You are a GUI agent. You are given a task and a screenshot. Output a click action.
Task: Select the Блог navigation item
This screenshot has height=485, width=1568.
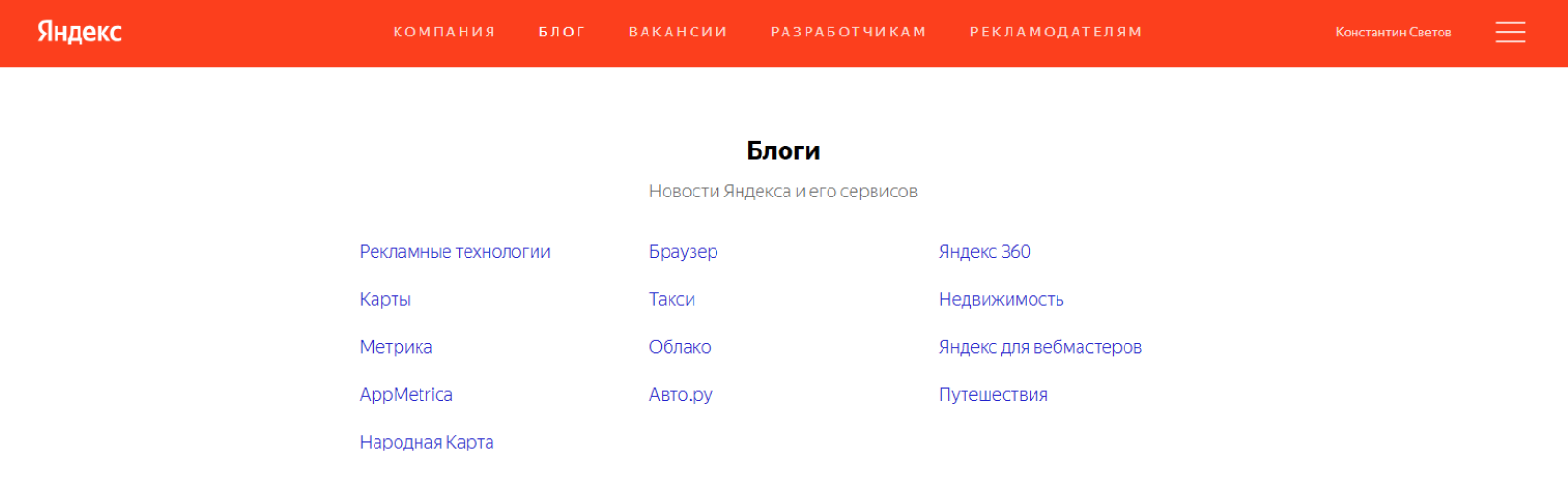tap(562, 32)
